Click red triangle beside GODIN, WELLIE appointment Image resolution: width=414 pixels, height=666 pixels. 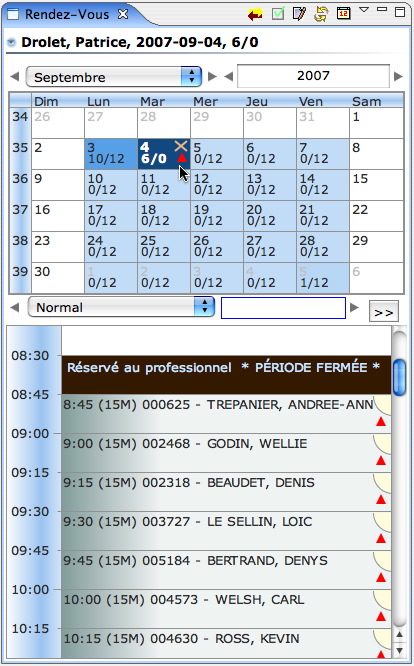[381, 461]
